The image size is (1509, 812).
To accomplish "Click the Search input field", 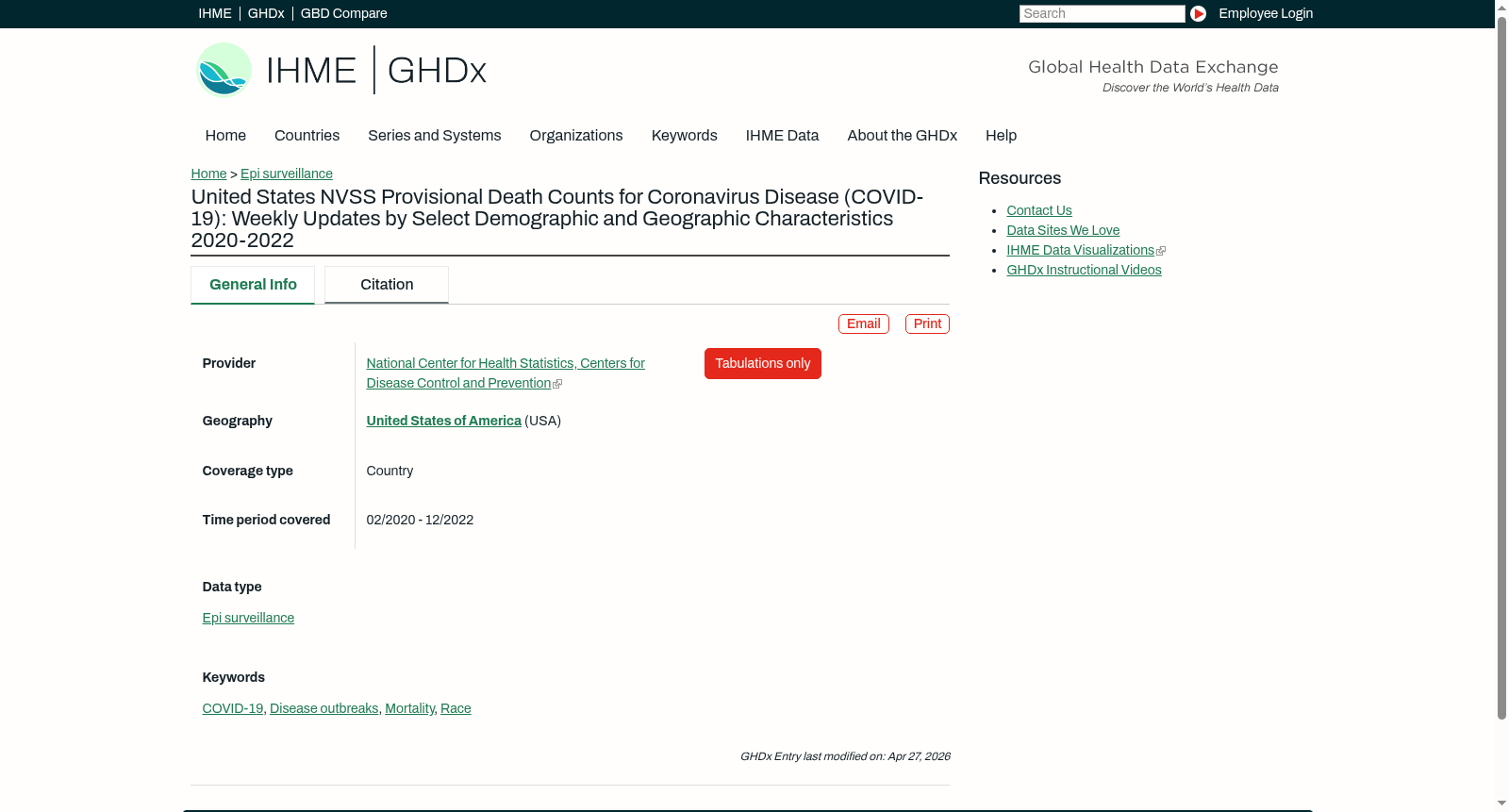I will [x=1102, y=13].
